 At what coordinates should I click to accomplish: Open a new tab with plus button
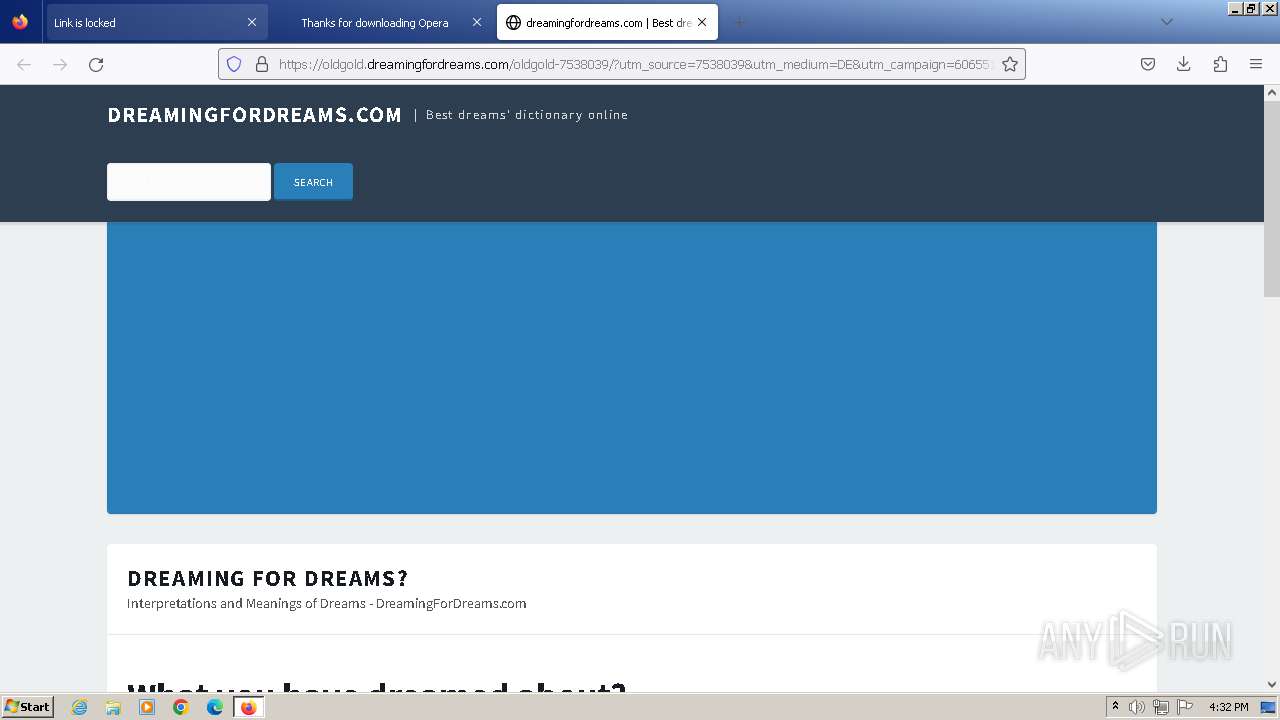739,22
